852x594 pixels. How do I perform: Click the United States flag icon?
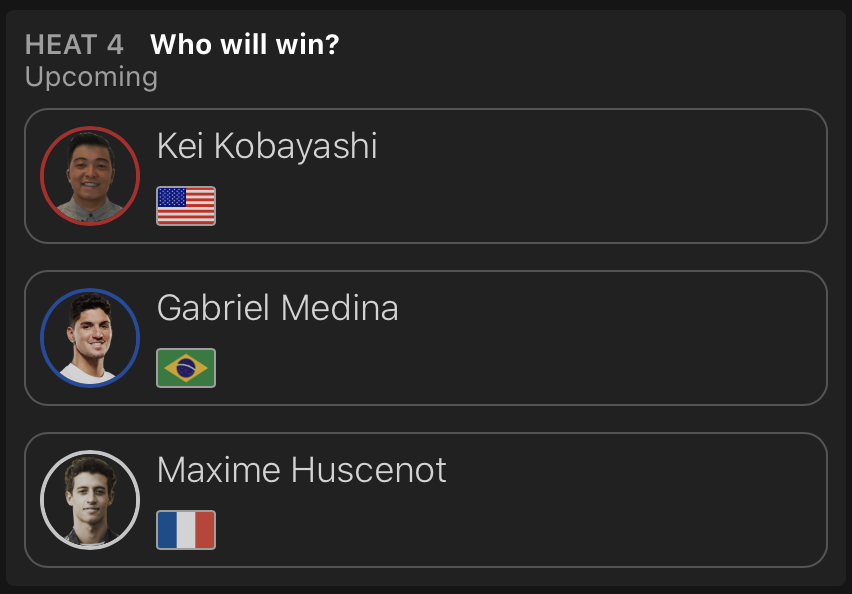click(186, 206)
